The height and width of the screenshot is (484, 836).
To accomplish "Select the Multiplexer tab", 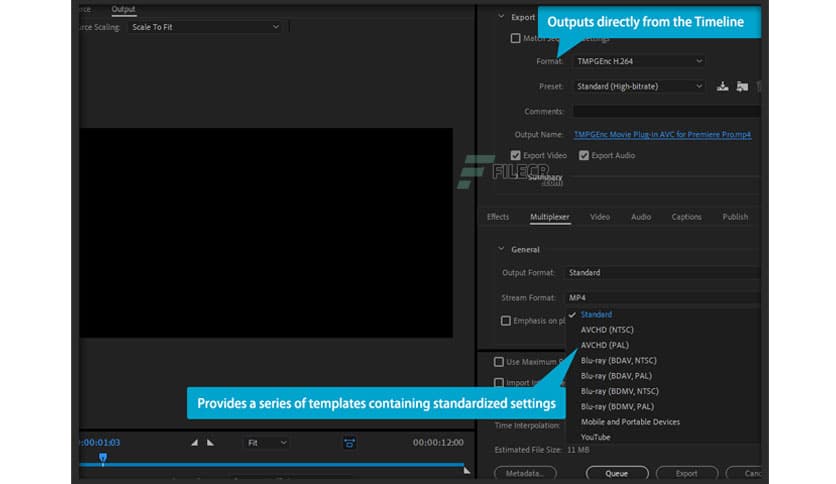I will tap(550, 217).
